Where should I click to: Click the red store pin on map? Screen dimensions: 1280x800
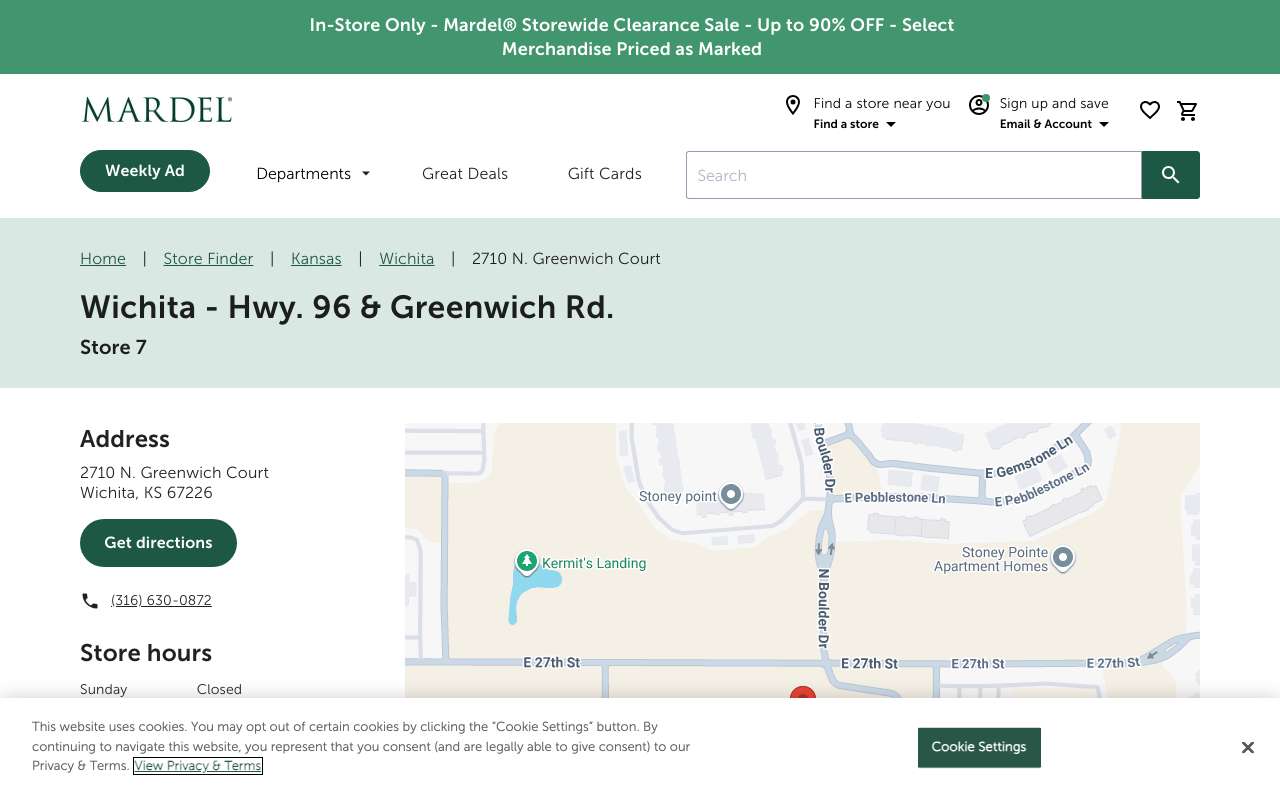click(803, 694)
